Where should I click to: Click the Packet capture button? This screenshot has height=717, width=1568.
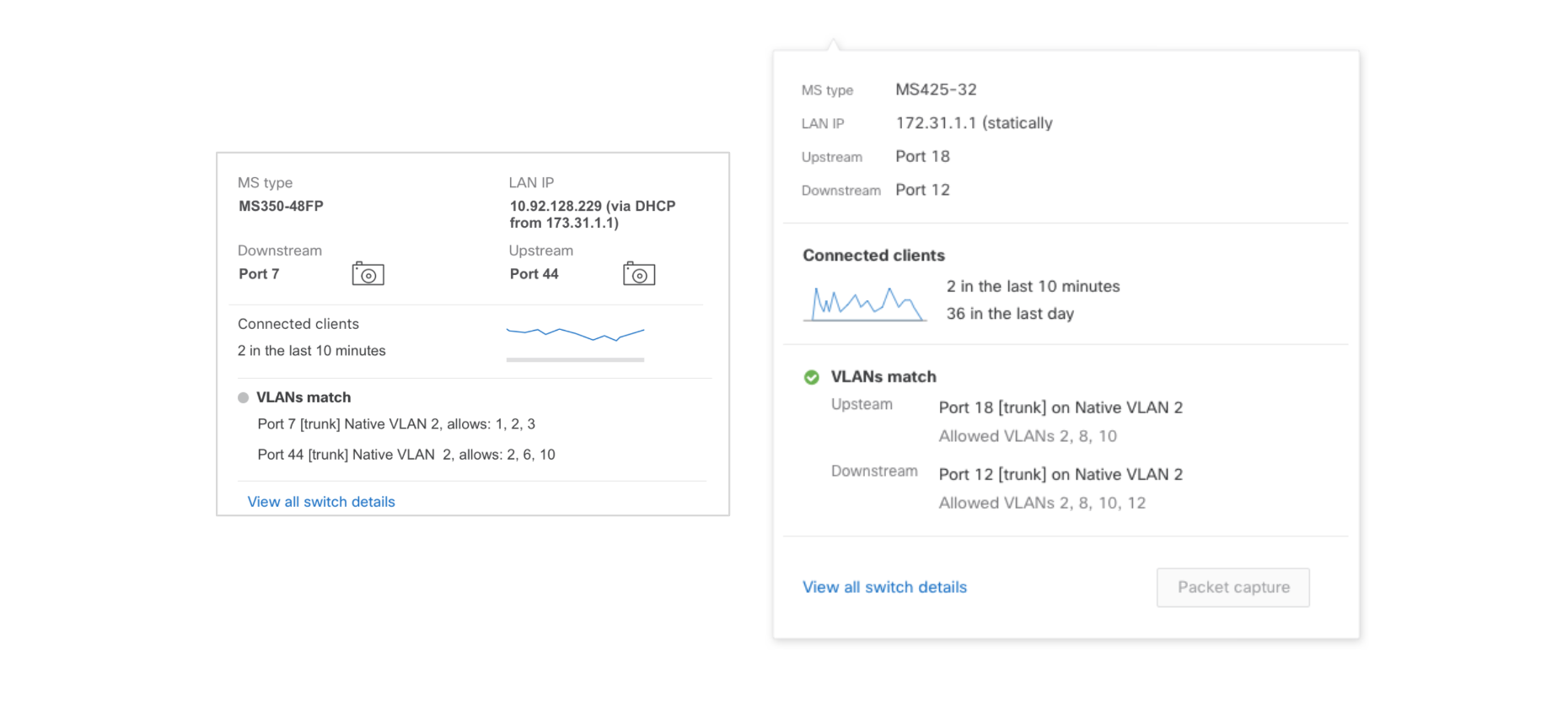[x=1233, y=587]
